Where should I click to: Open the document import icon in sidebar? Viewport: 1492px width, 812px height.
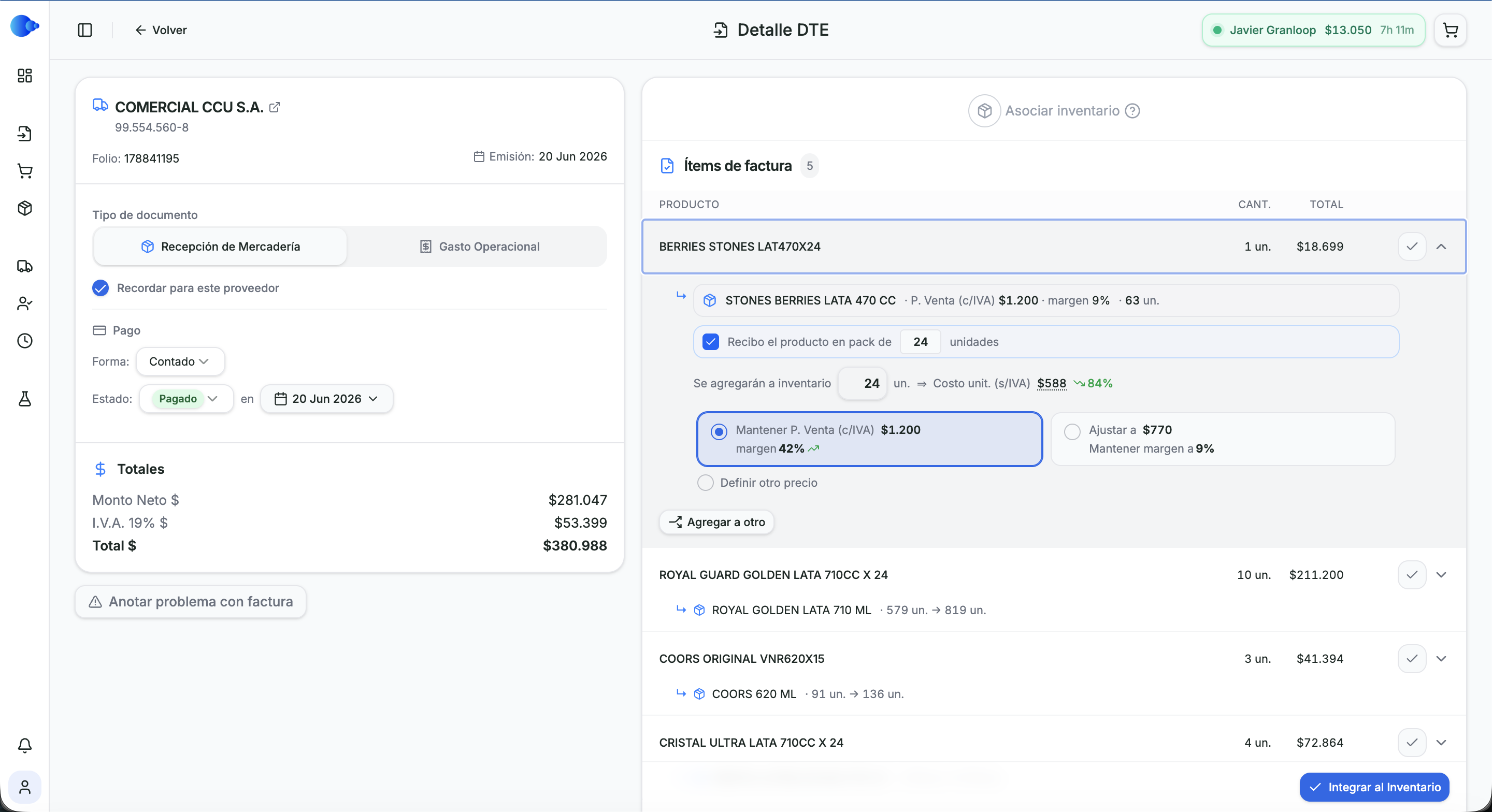pyautogui.click(x=25, y=134)
